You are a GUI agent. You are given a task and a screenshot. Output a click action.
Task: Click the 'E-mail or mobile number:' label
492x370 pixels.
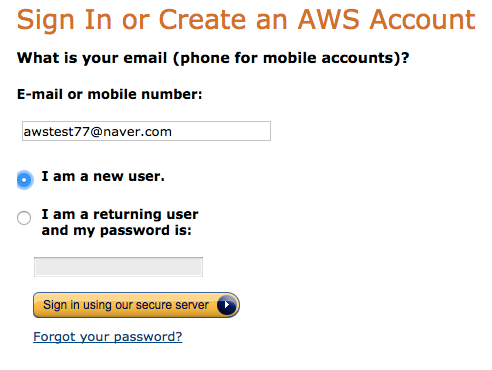(110, 94)
